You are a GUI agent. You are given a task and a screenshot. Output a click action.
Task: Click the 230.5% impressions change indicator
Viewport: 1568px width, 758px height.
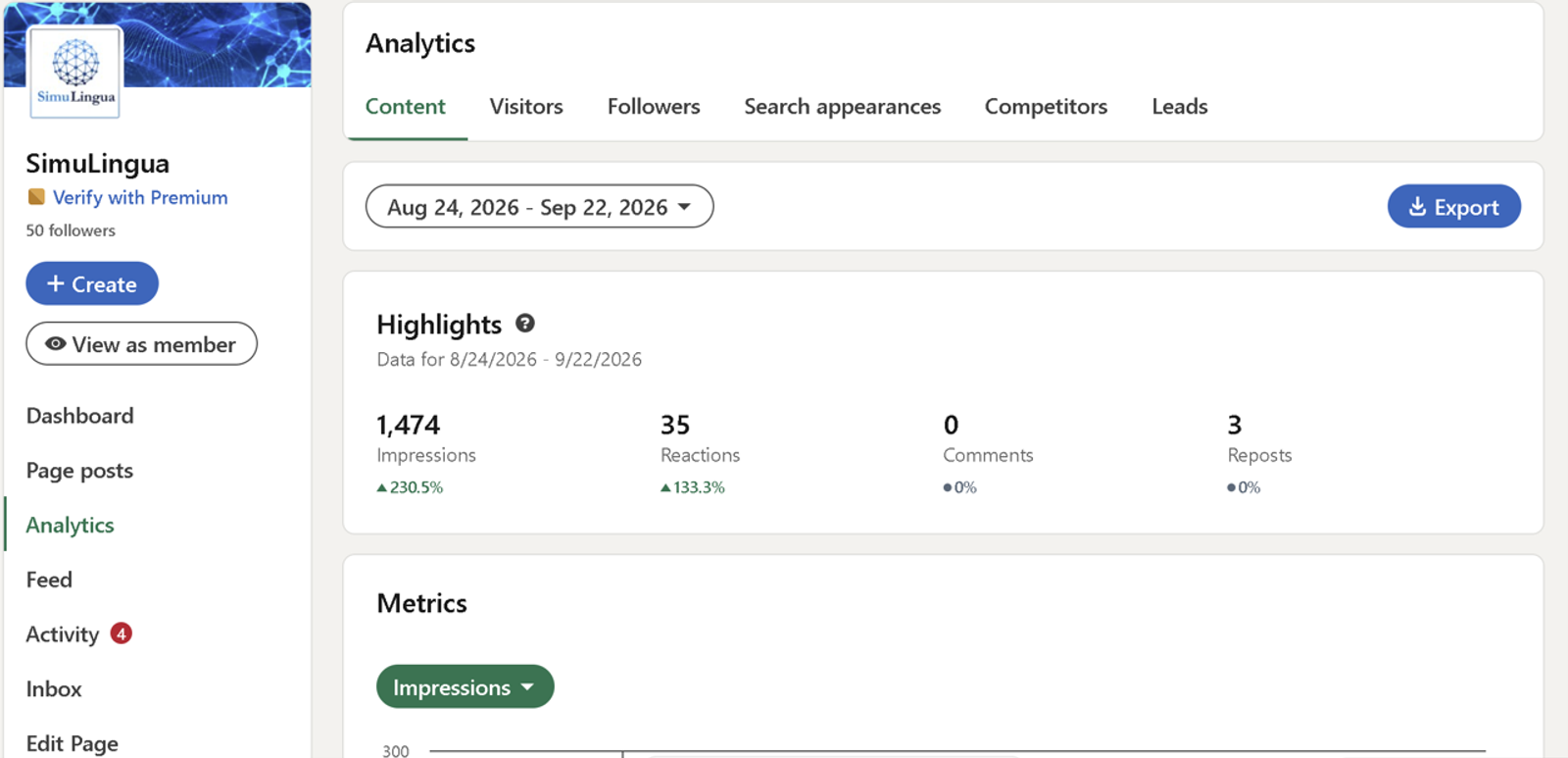pyautogui.click(x=410, y=487)
